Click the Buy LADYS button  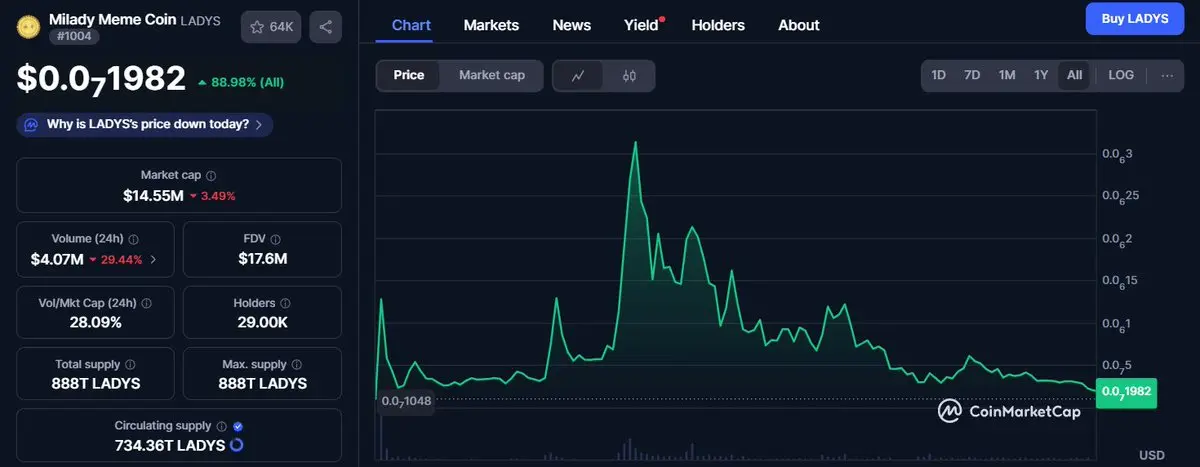coord(1135,19)
